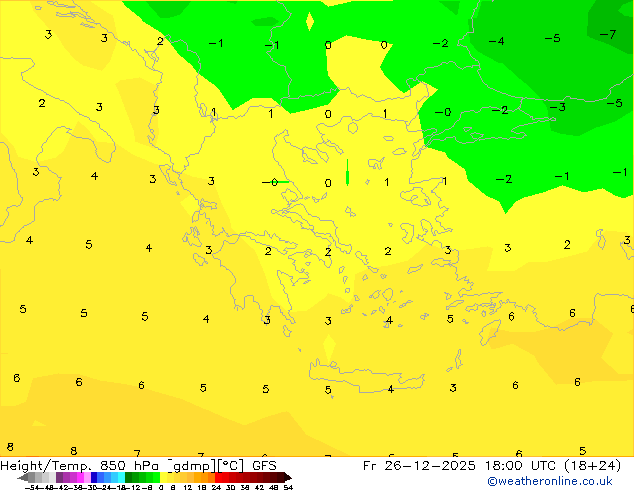Click the dark gray left arrow of the color scale
This screenshot has width=634, height=490.
[23, 478]
